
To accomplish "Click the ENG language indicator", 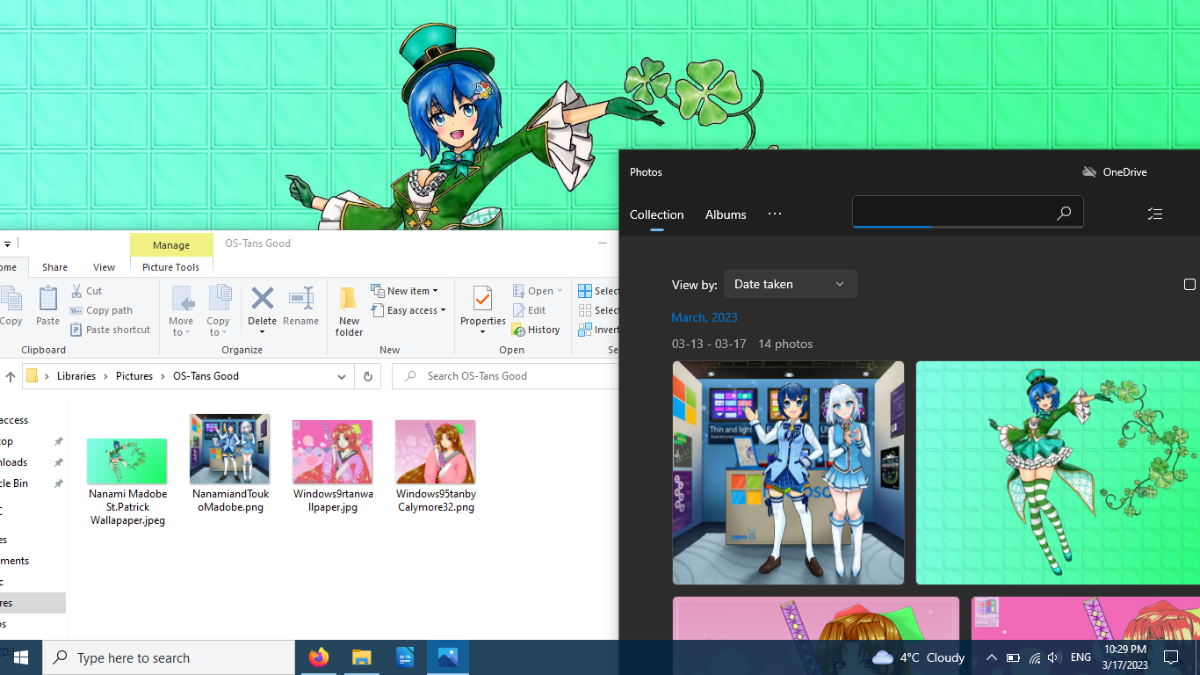I will pyautogui.click(x=1081, y=658).
